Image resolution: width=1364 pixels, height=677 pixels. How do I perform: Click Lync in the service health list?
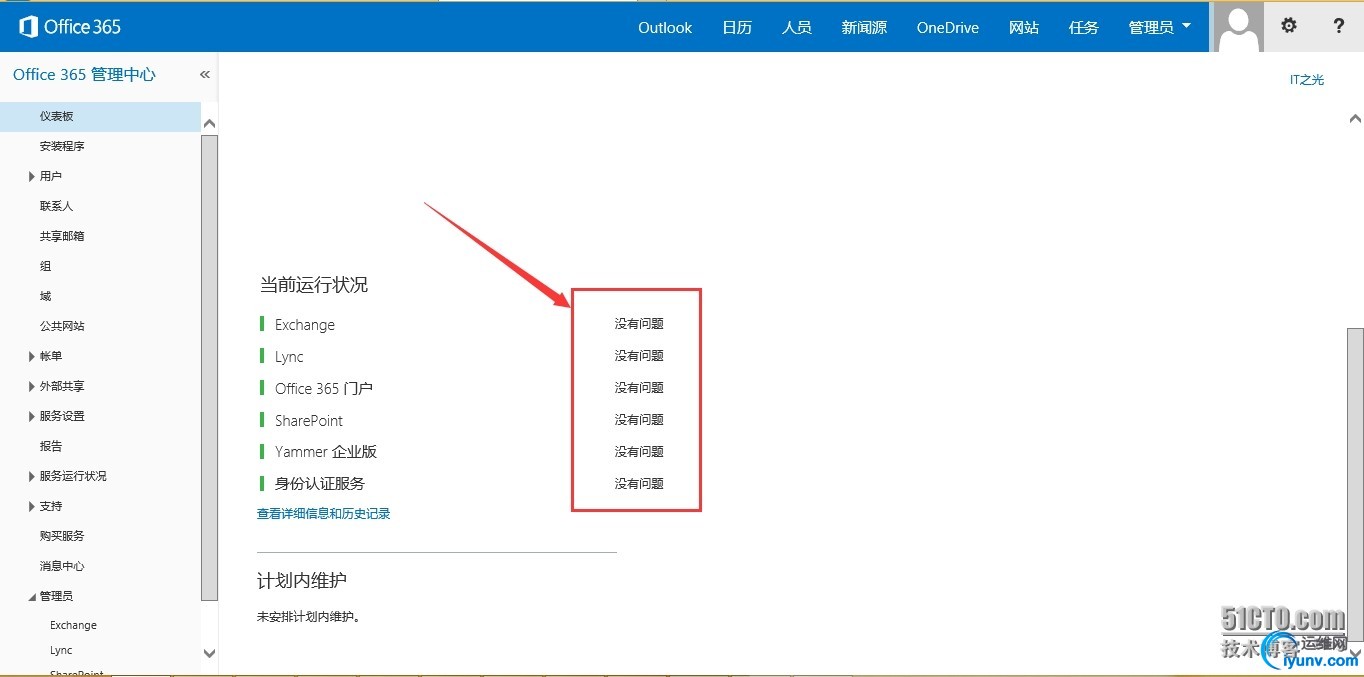pos(289,356)
